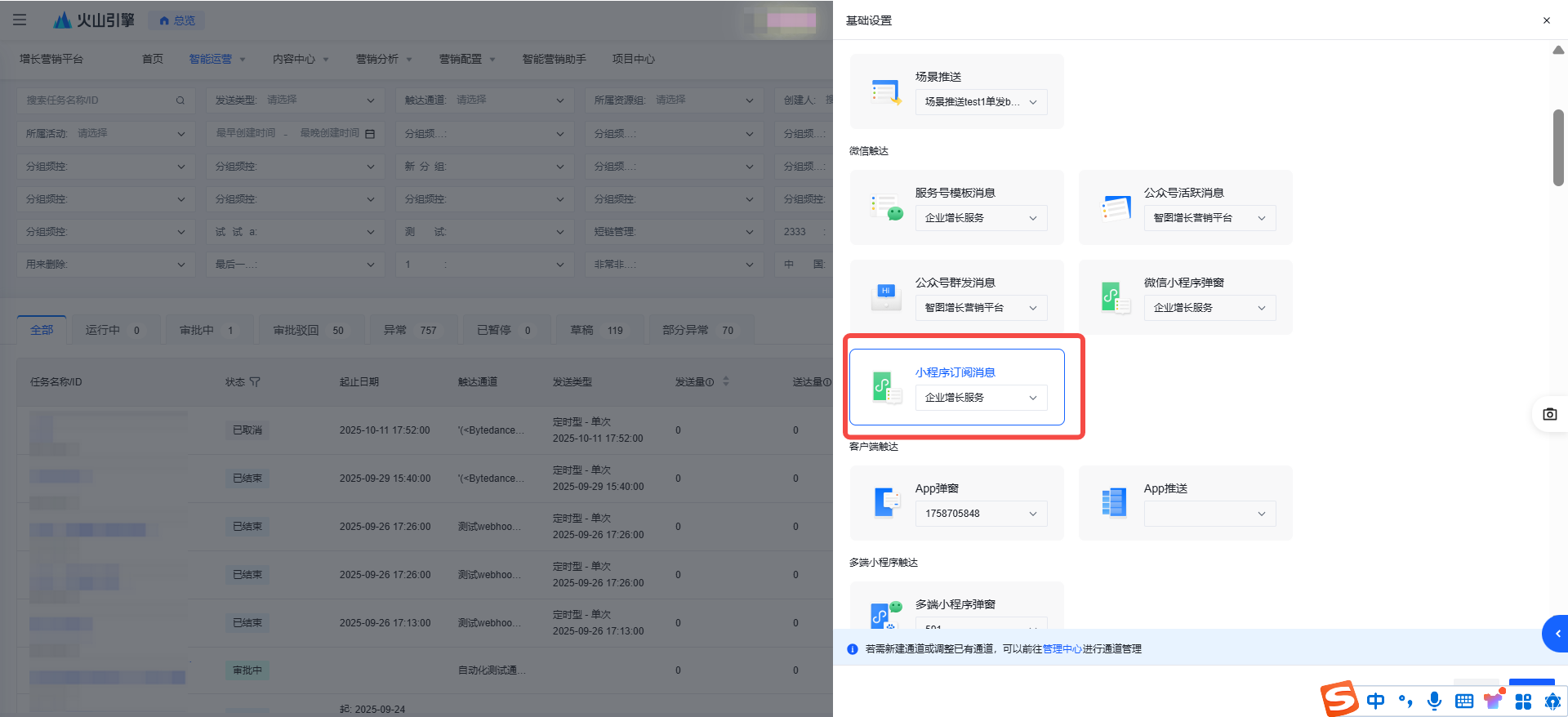Close the 基础设置 drawer
Image resolution: width=1568 pixels, height=717 pixels.
(1547, 20)
